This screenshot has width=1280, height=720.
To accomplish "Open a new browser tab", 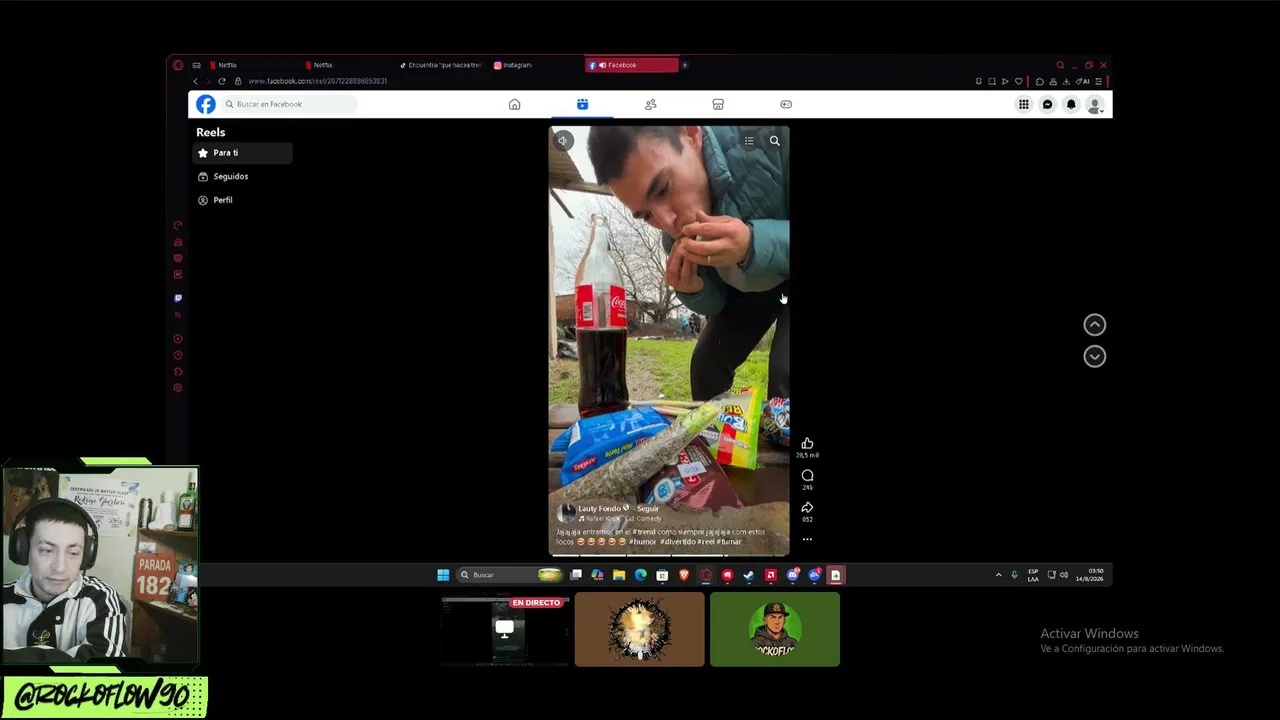I will click(685, 65).
